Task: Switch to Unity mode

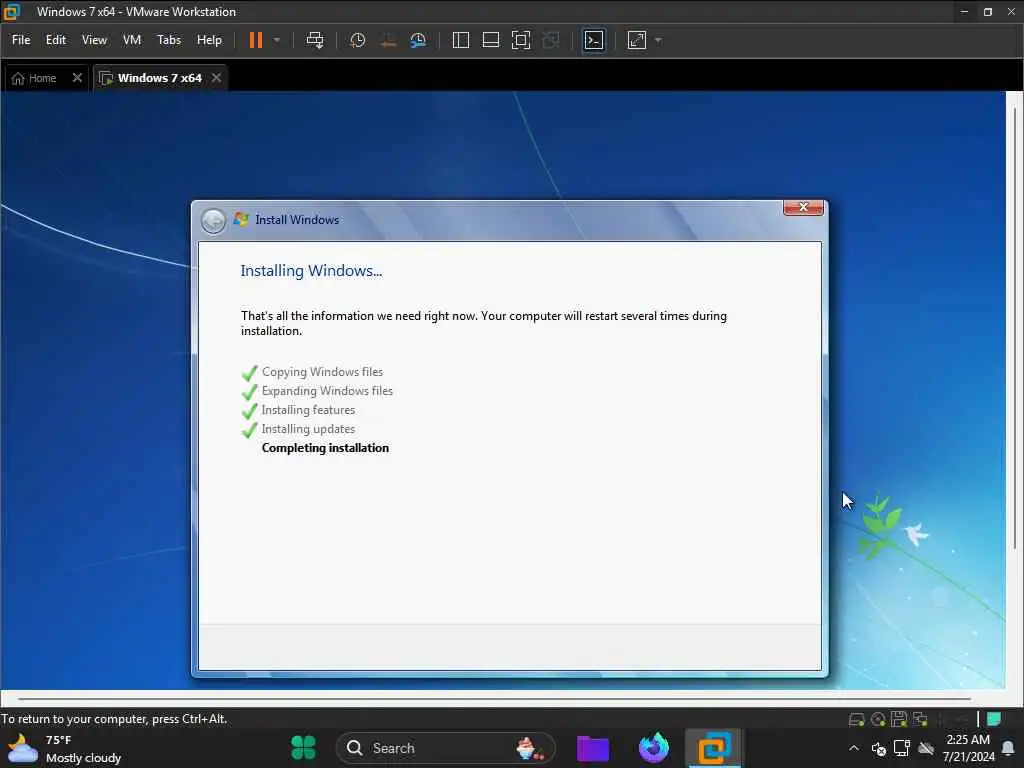Action: (551, 40)
